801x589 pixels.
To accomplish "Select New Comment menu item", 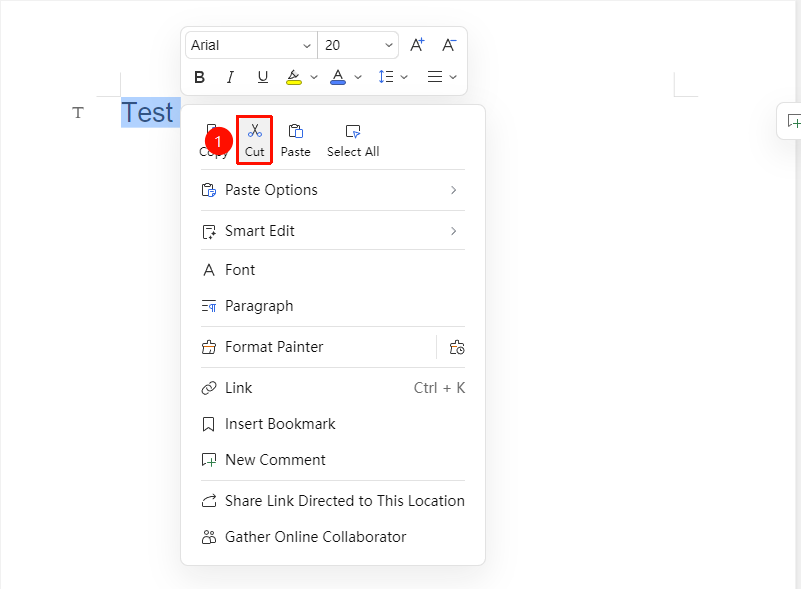I will click(x=333, y=460).
